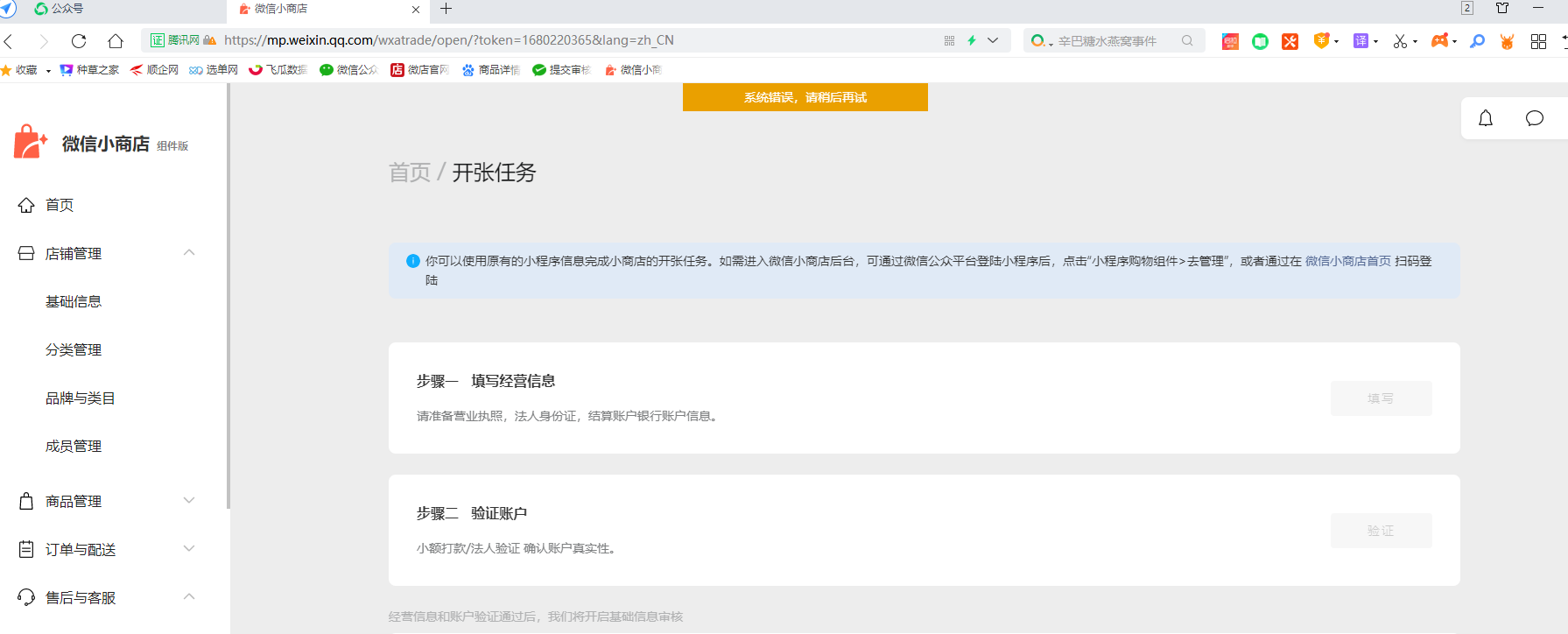The image size is (1568, 634).
Task: Open the 飞瓜数据 bookmark
Action: coord(278,70)
